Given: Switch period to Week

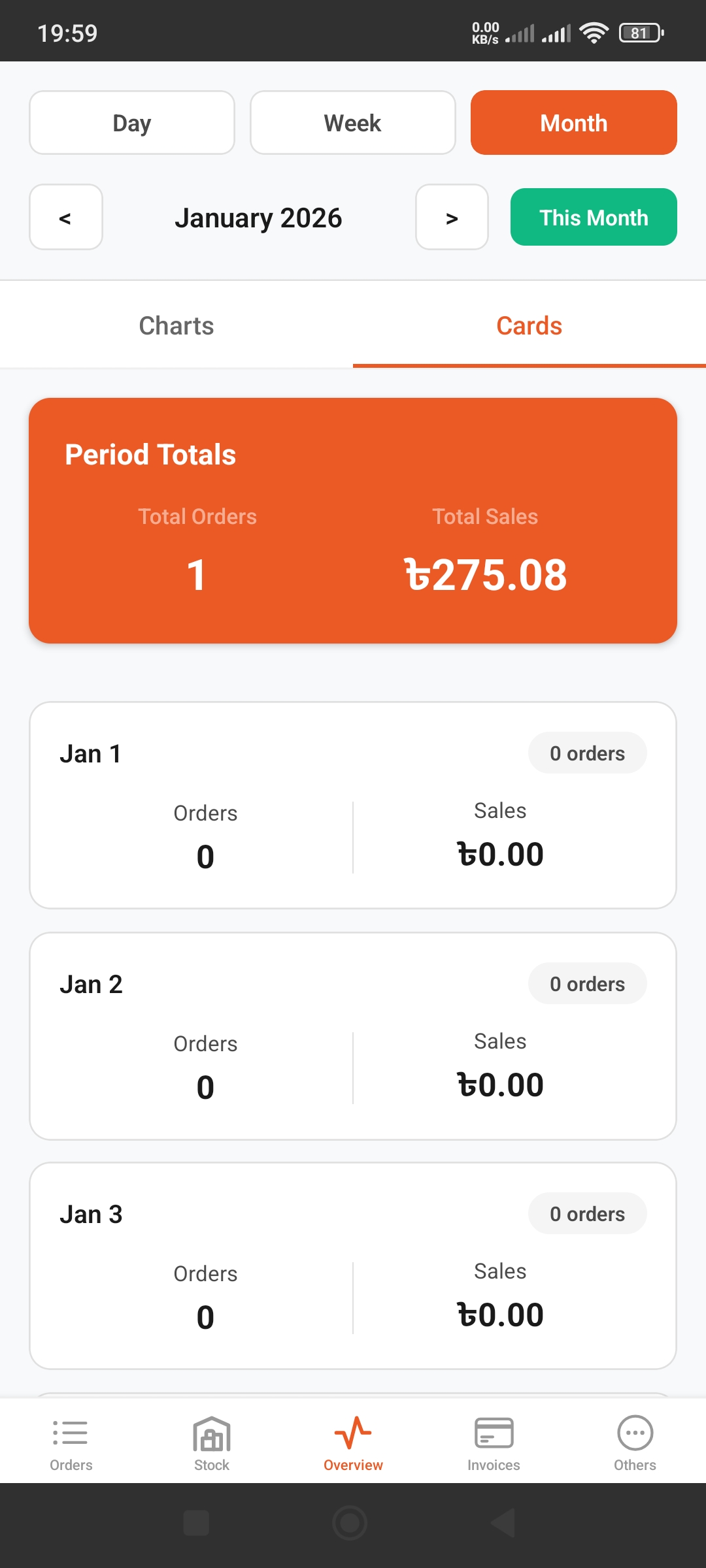Looking at the screenshot, I should [x=353, y=123].
